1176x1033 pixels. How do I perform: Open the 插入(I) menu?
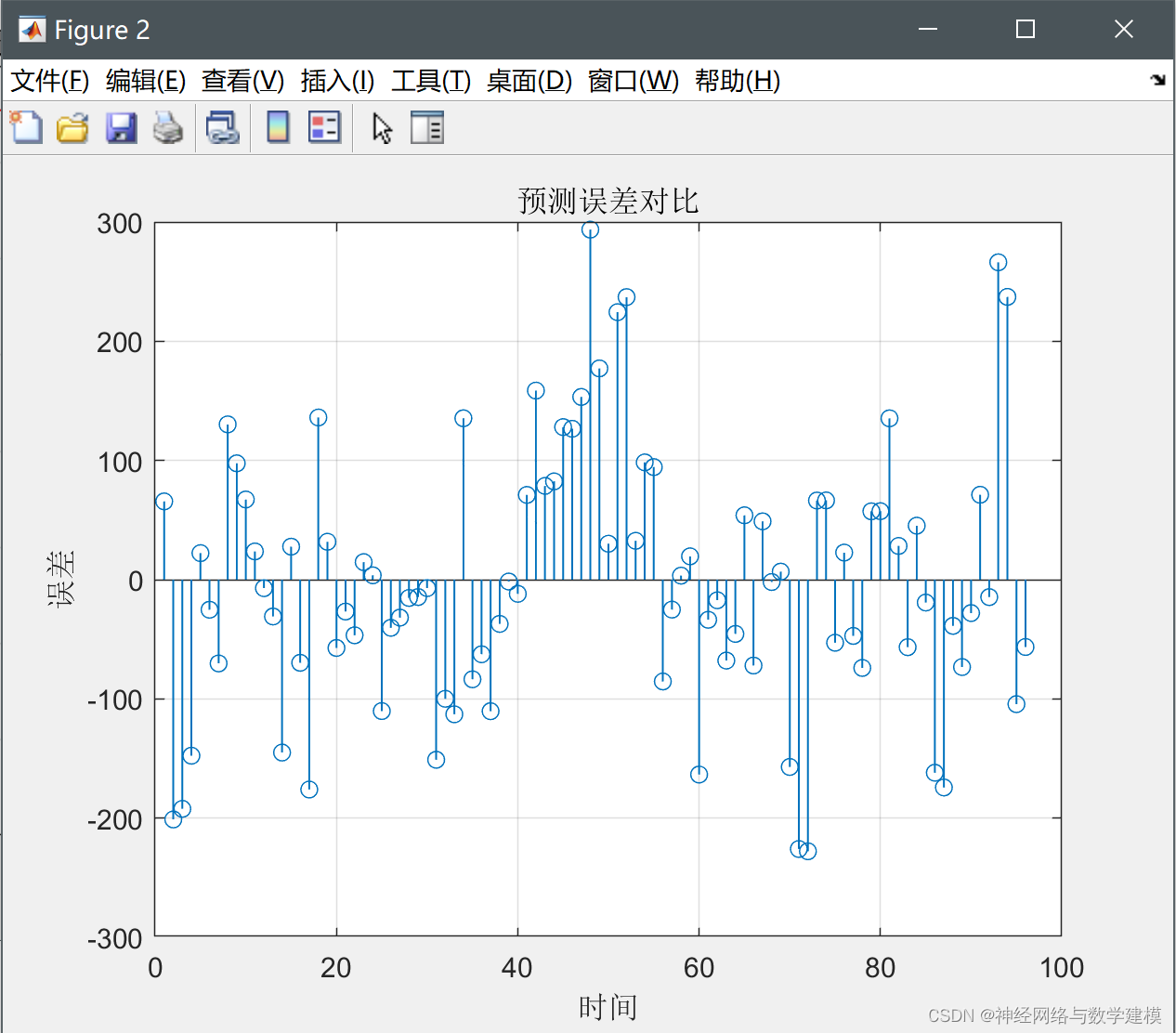click(x=337, y=81)
